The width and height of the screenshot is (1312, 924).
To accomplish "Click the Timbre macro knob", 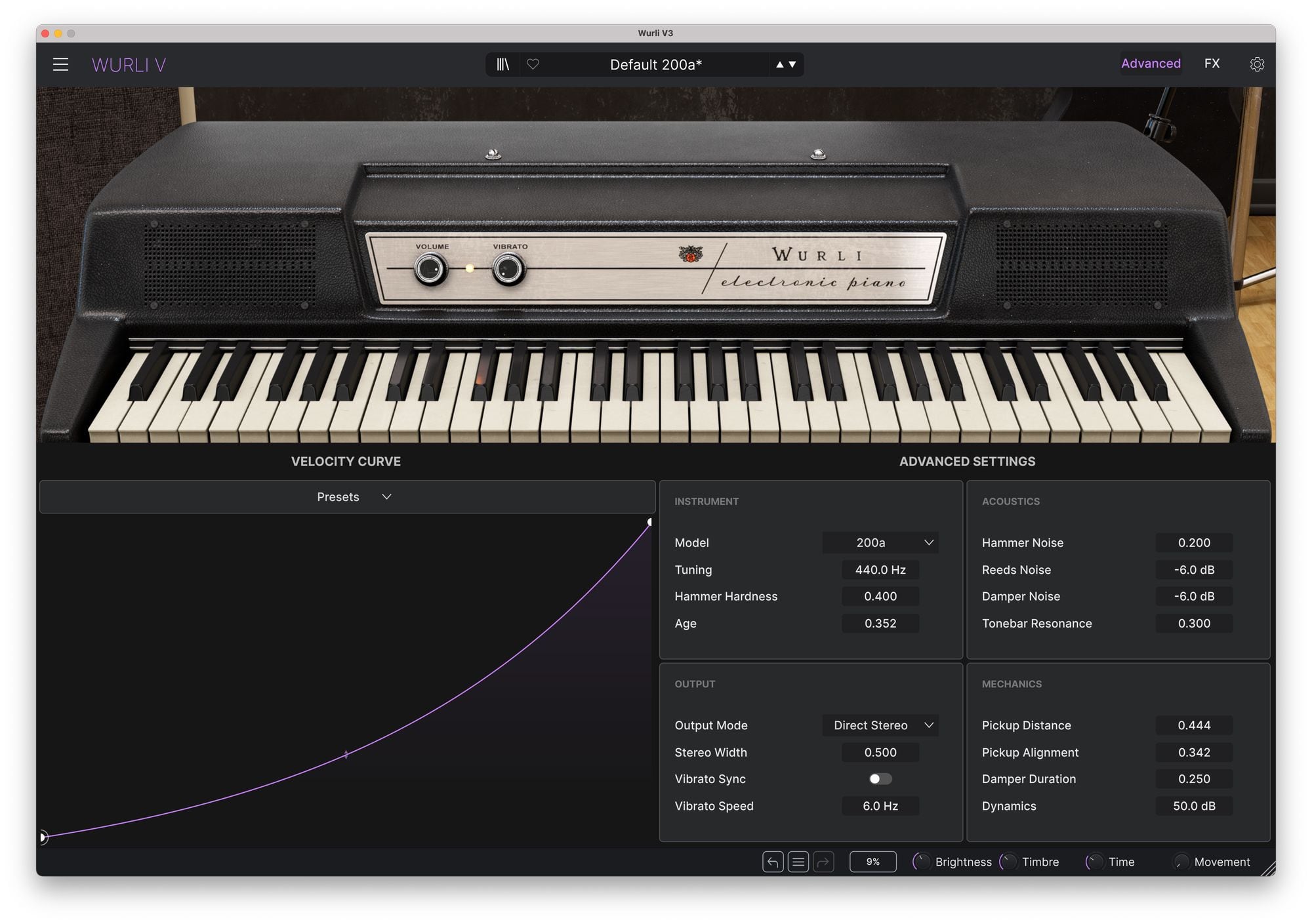I will point(1008,862).
